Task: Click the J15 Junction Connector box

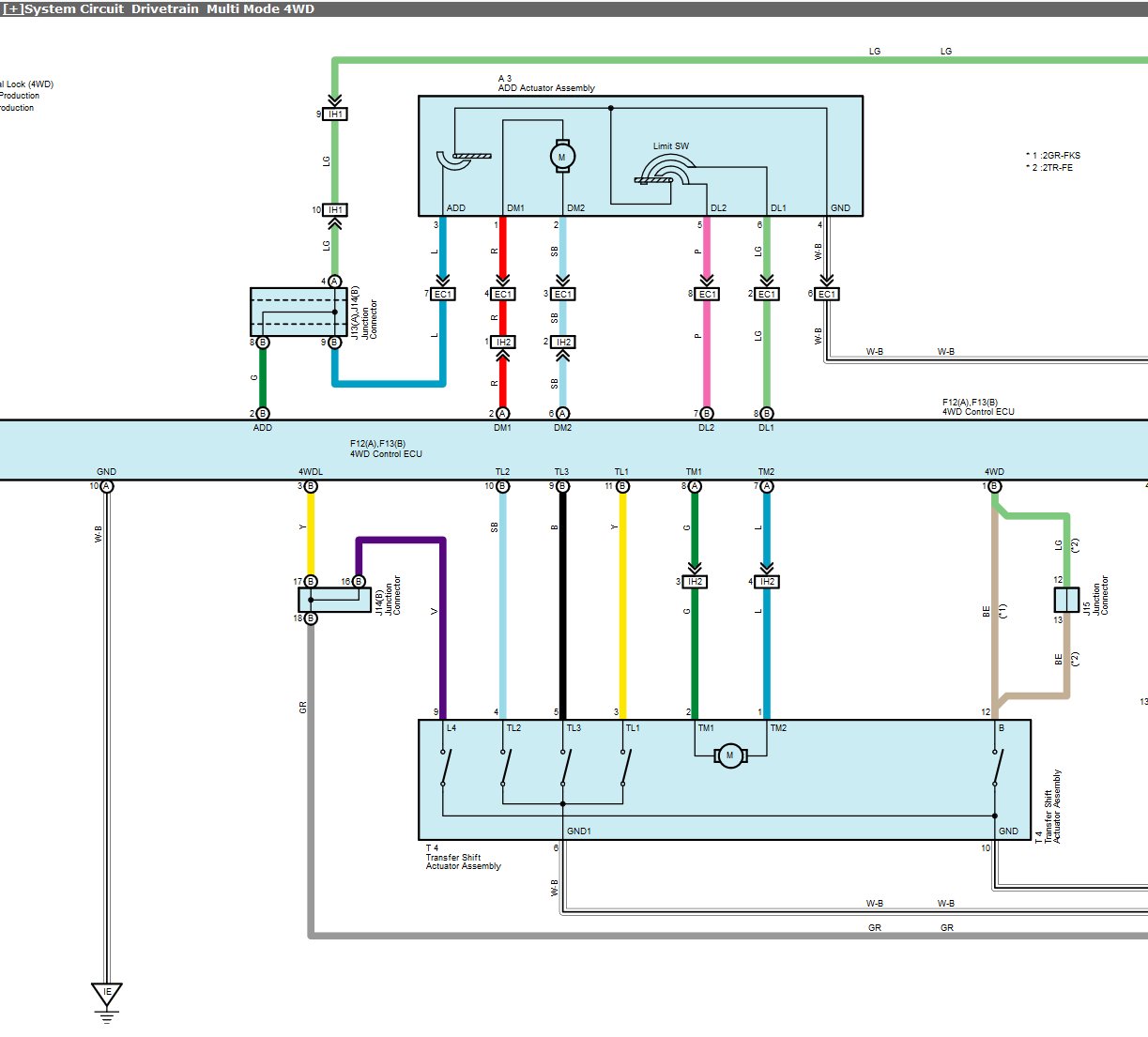Action: click(x=1066, y=600)
